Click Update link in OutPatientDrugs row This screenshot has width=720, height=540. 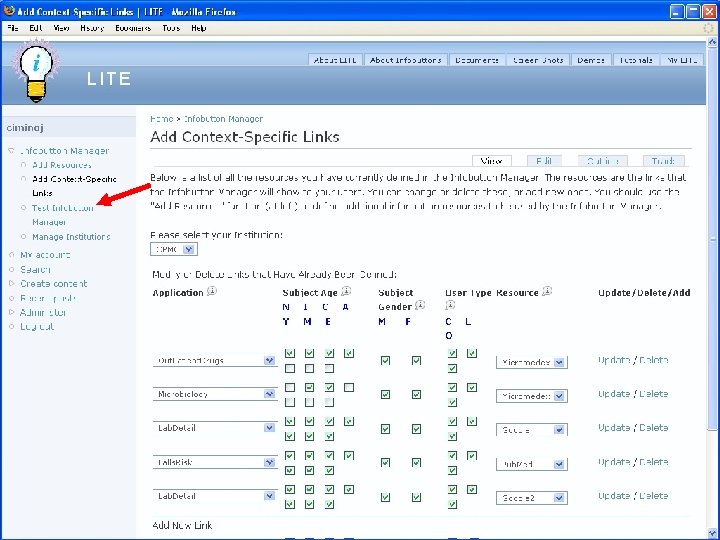click(613, 360)
